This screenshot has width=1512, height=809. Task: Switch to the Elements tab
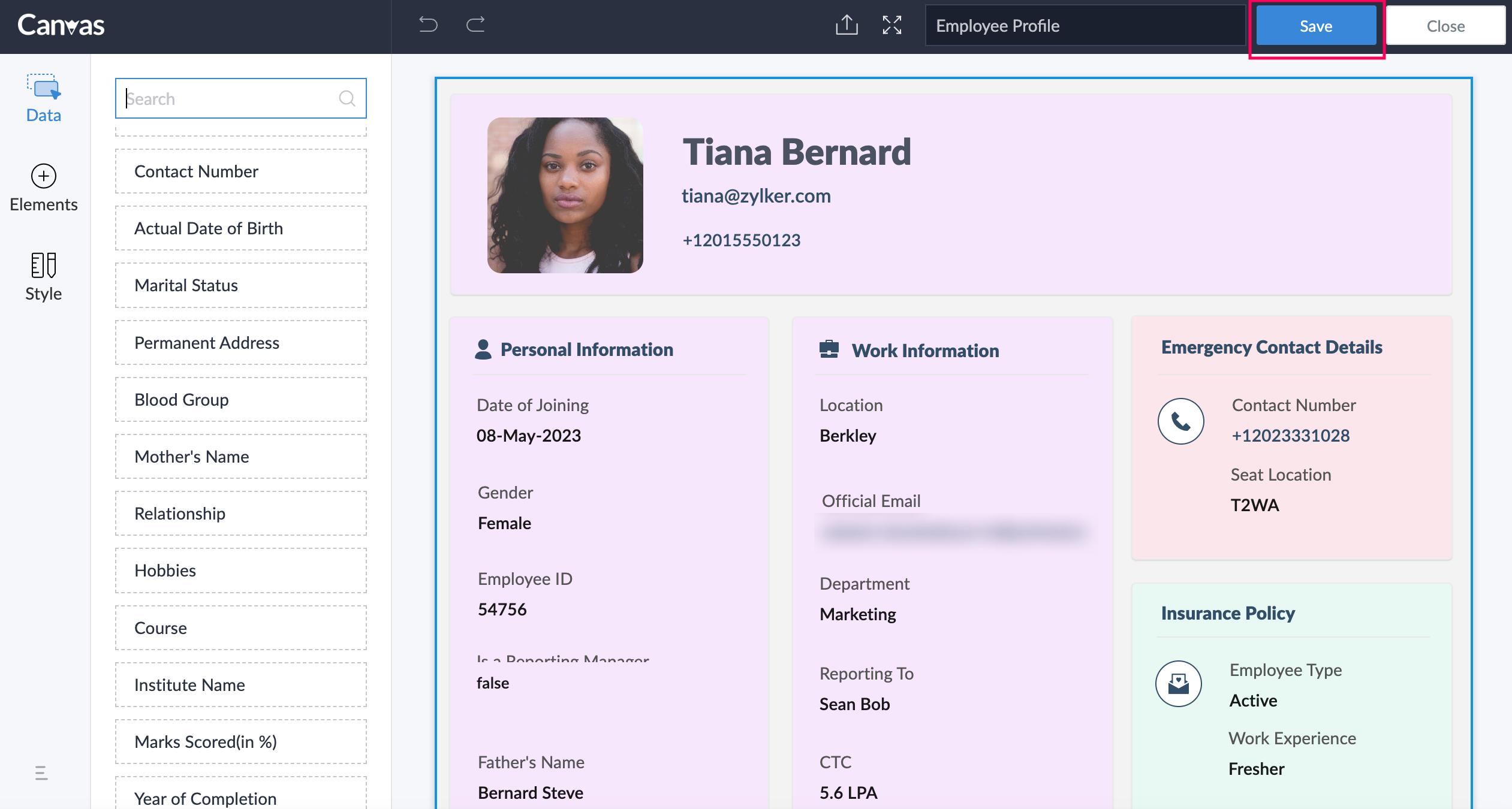(44, 188)
